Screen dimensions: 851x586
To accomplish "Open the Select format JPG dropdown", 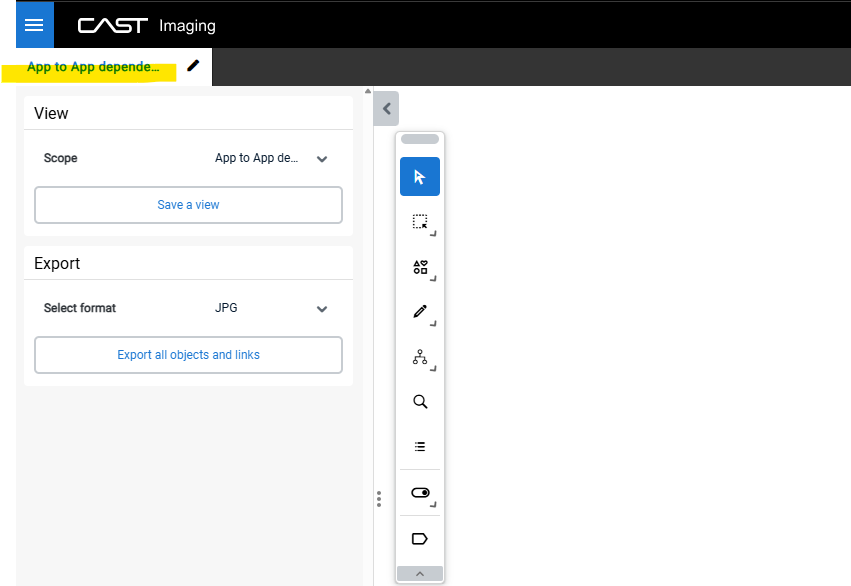I will pyautogui.click(x=322, y=309).
